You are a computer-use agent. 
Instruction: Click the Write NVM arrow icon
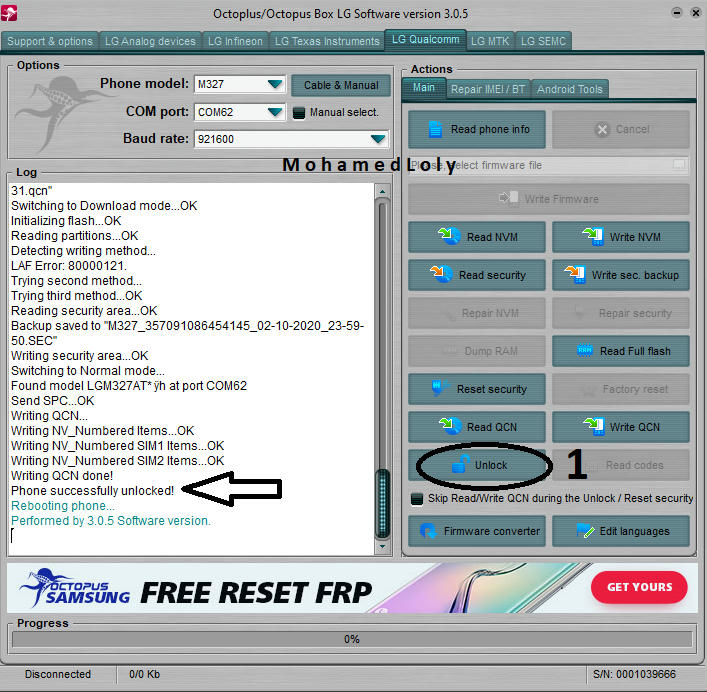(x=593, y=236)
